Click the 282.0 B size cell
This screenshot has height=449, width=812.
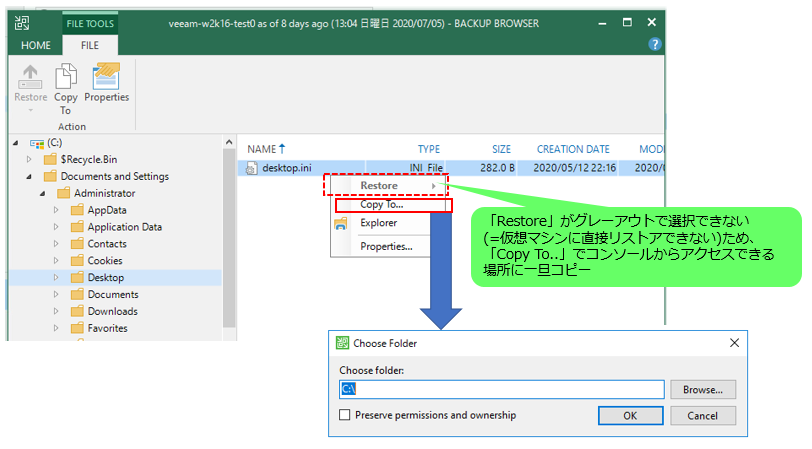pyautogui.click(x=497, y=168)
